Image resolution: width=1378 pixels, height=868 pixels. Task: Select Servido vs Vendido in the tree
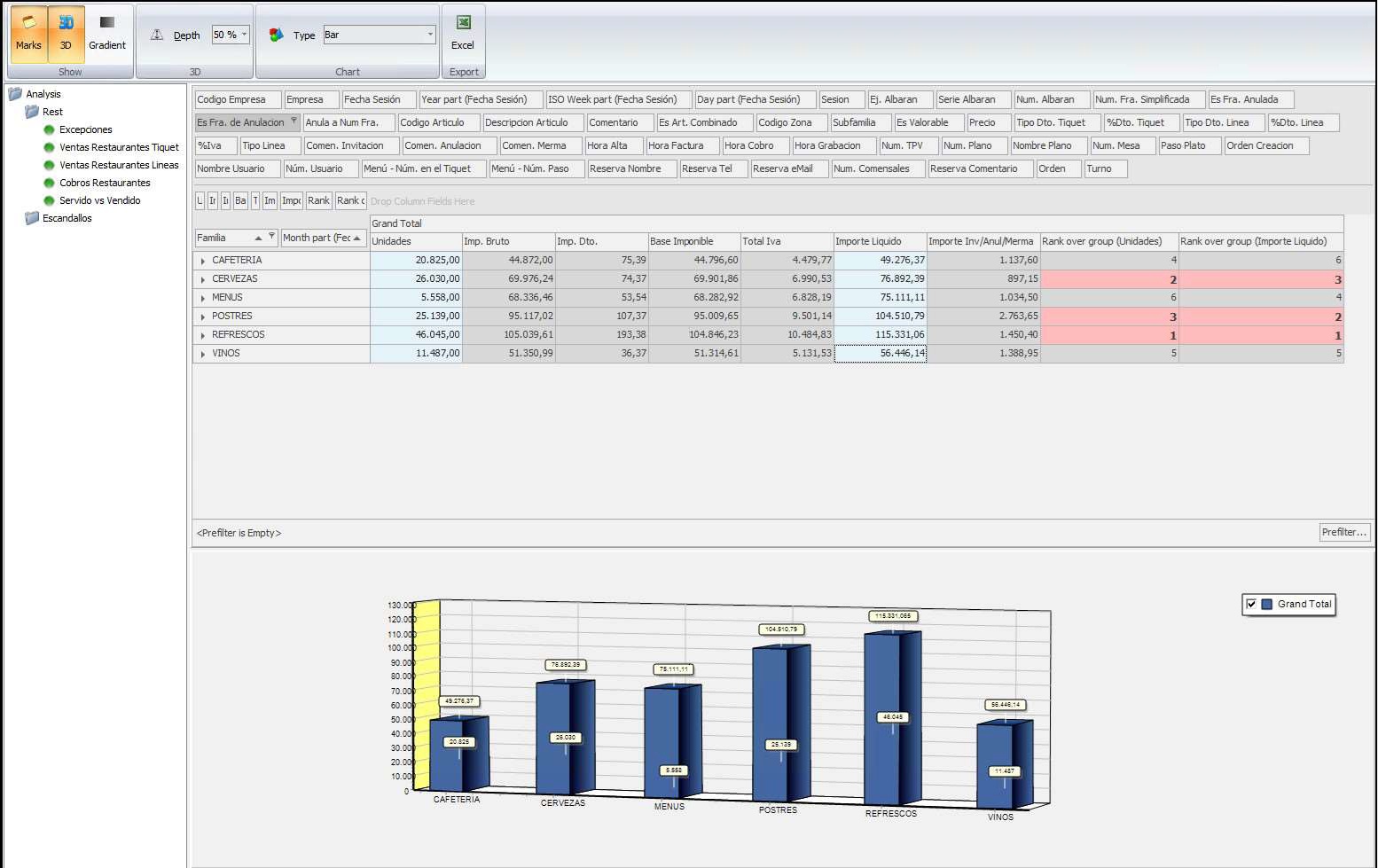coord(99,200)
